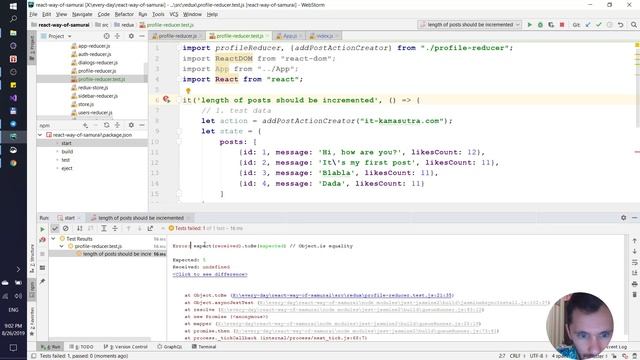Click the 'redux' breadcrumb in the navigation bar
Screen dimensions: 640x360
click(124, 25)
